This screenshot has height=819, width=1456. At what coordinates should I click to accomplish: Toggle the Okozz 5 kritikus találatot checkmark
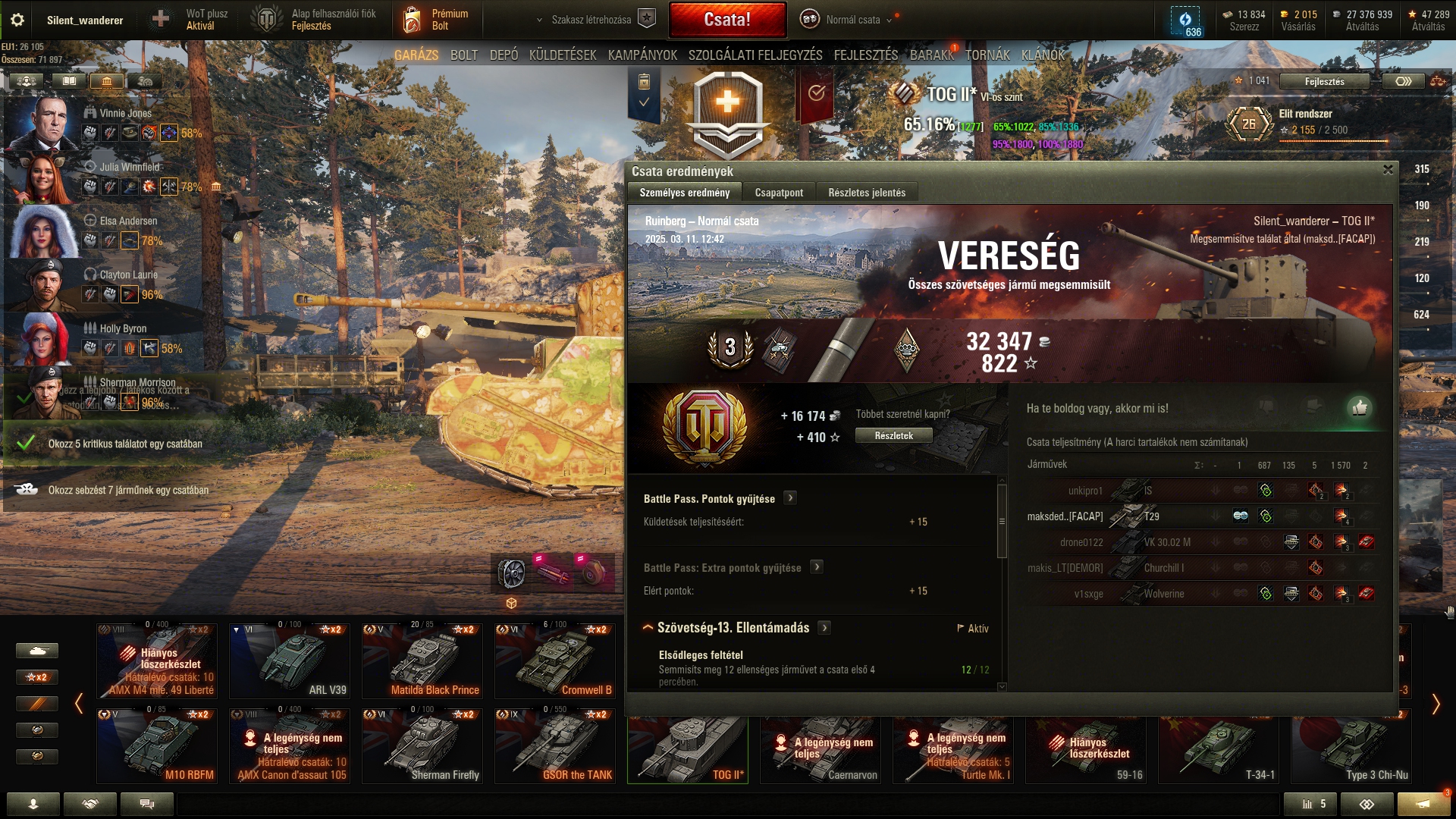point(25,443)
